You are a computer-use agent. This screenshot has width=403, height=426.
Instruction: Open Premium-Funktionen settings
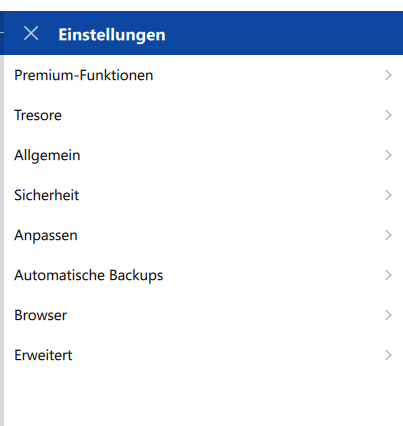[203, 75]
